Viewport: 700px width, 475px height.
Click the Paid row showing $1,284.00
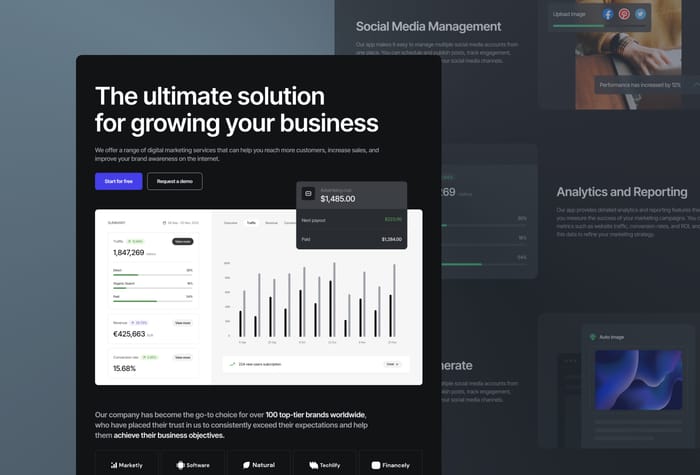point(352,239)
